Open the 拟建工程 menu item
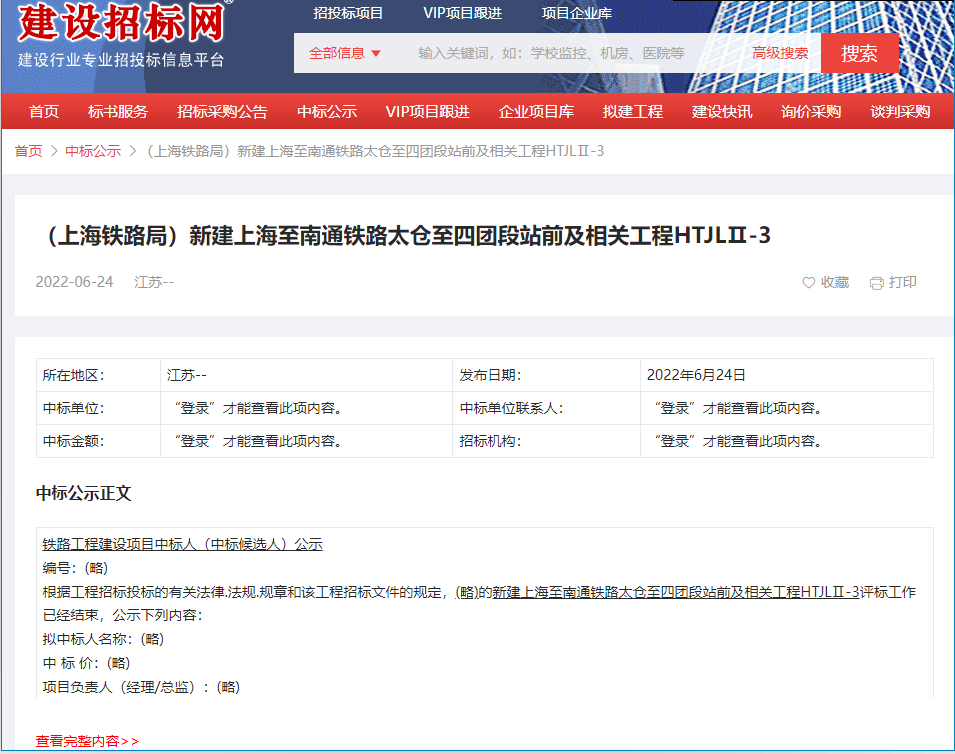Screen dimensions: 955x754 [633, 111]
